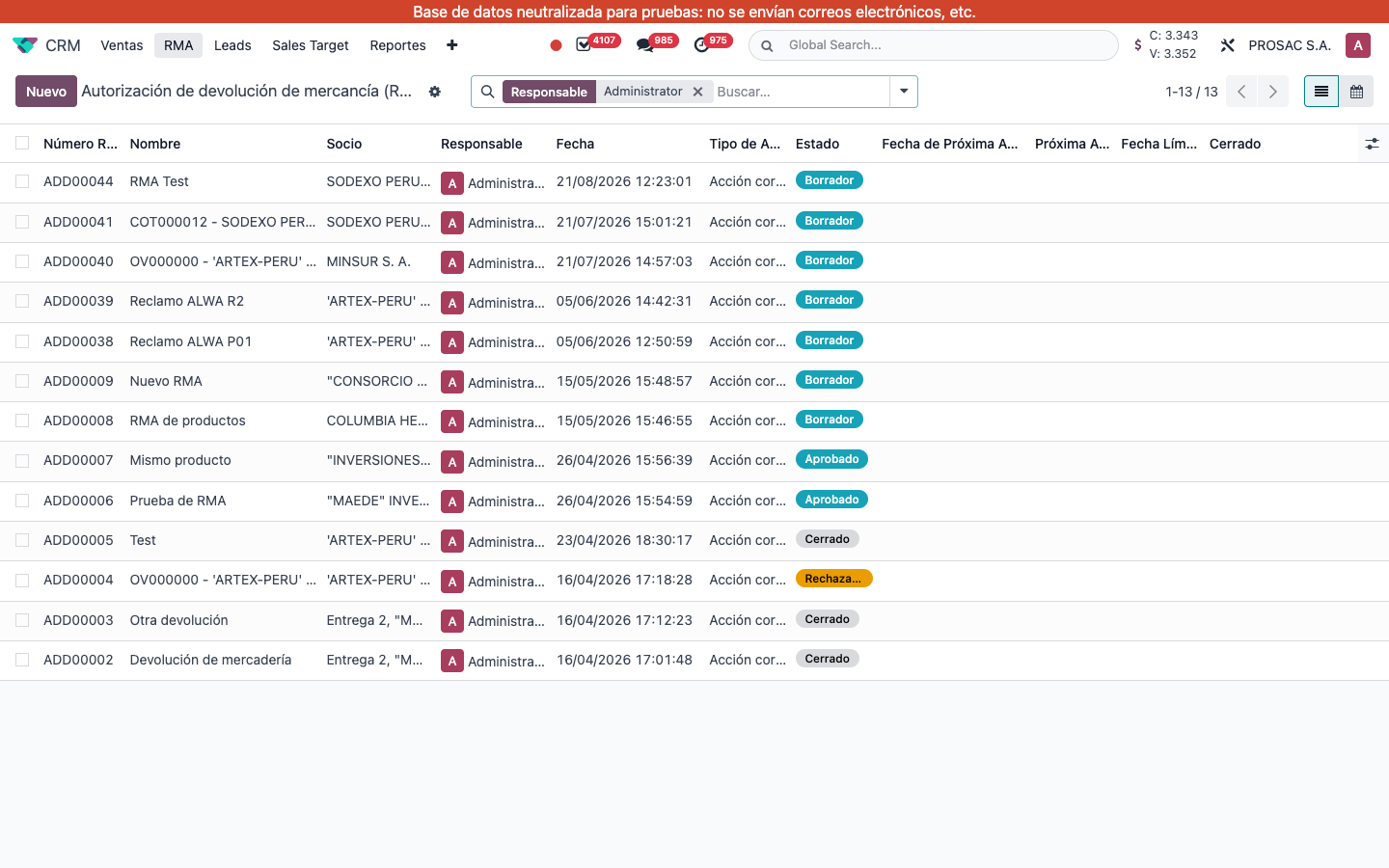The image size is (1389, 868).
Task: Sort by Cerrado column header
Action: (x=1235, y=144)
